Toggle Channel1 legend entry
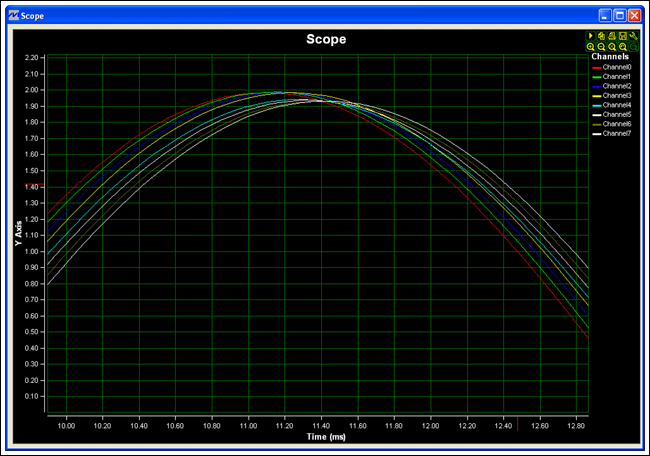The width and height of the screenshot is (650, 456). coord(617,76)
